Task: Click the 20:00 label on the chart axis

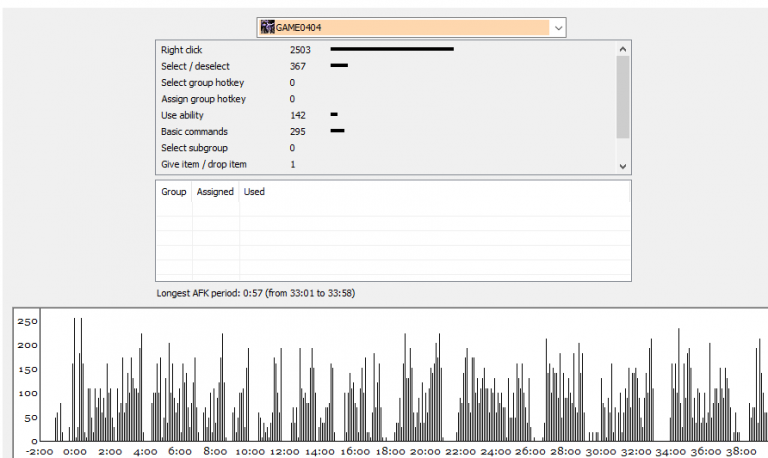Action: pyautogui.click(x=425, y=452)
